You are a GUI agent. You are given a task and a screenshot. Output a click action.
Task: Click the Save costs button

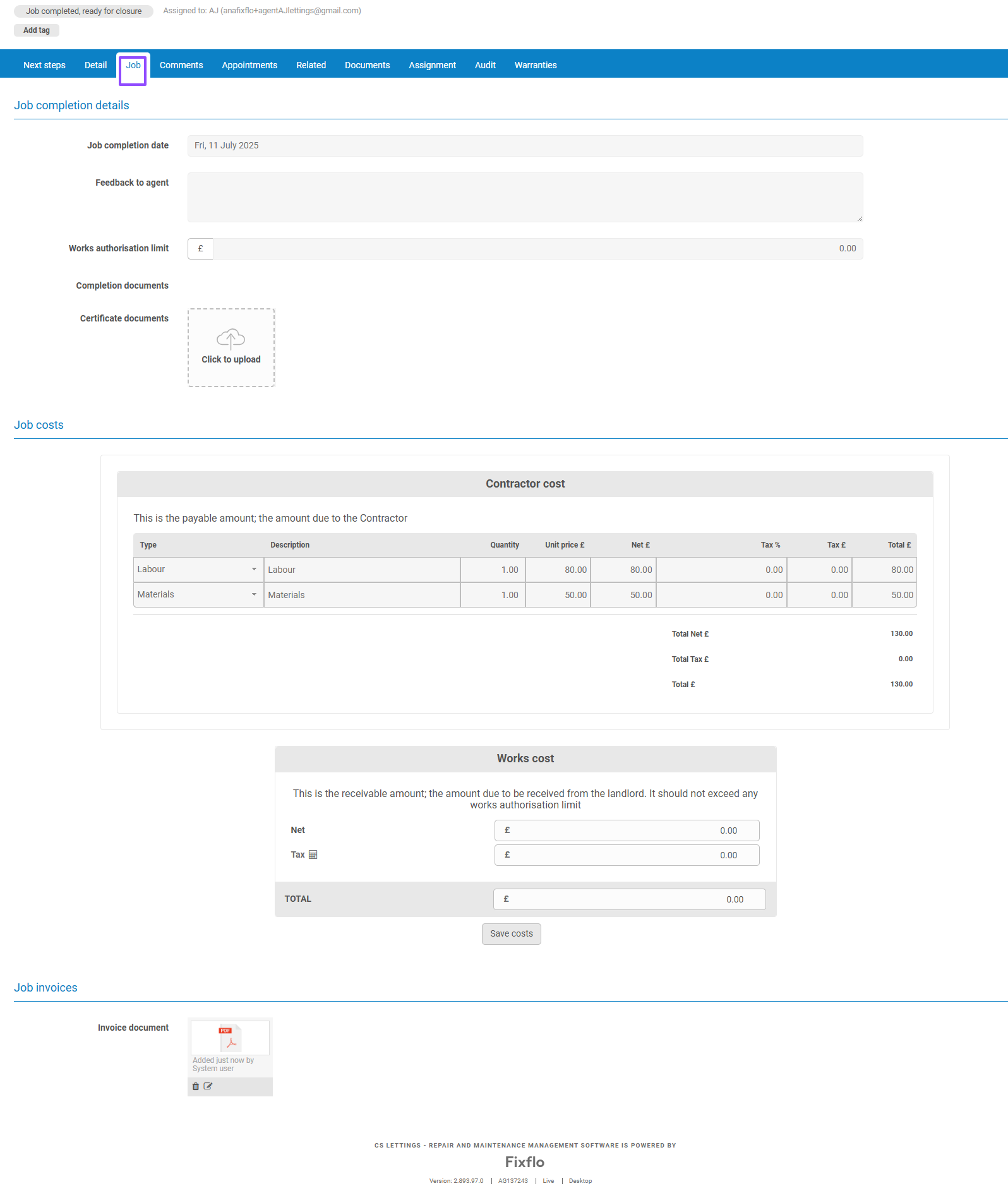tap(512, 933)
